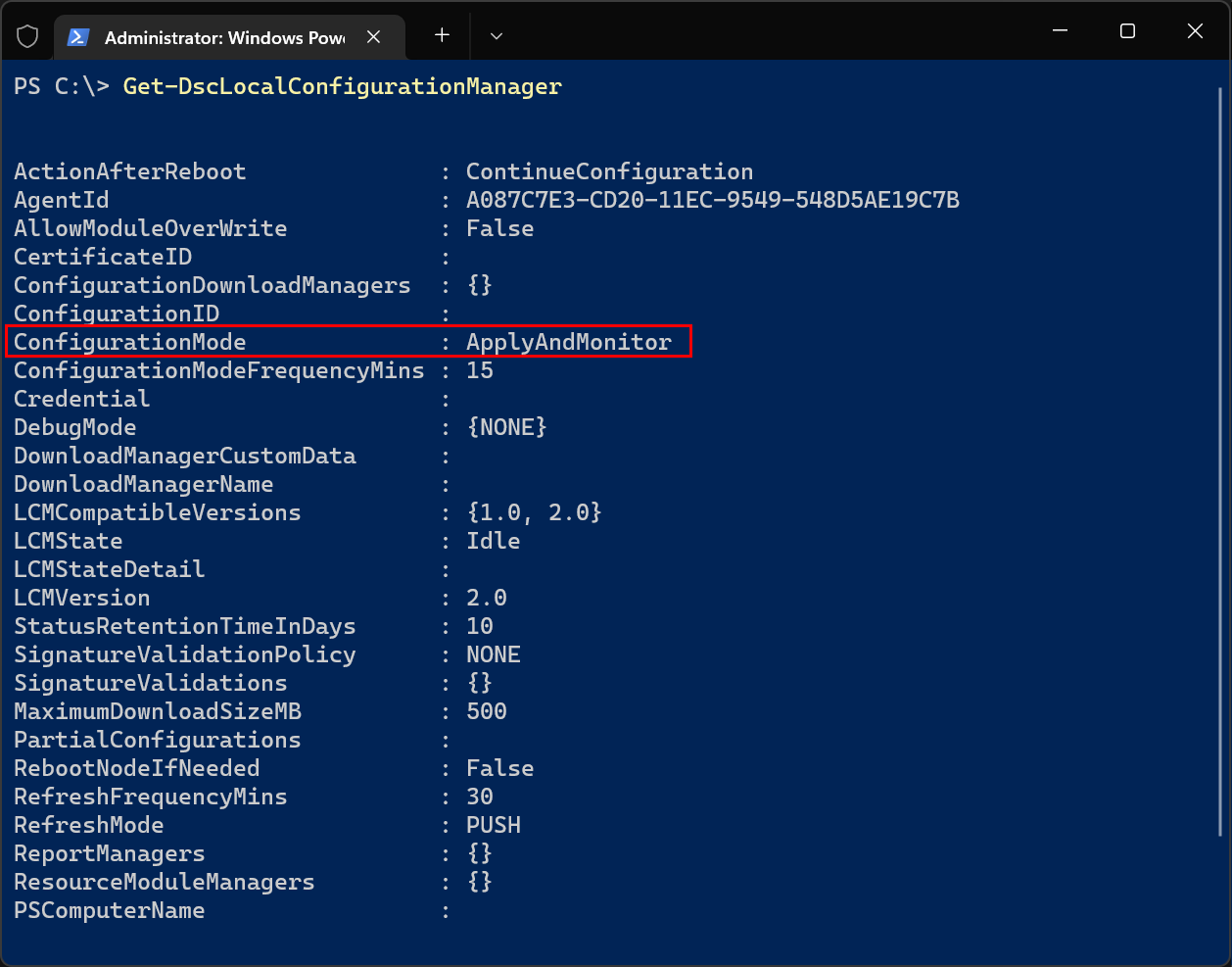1232x967 pixels.
Task: Click the Get-DscLocalConfigurationManager command text
Action: point(343,87)
